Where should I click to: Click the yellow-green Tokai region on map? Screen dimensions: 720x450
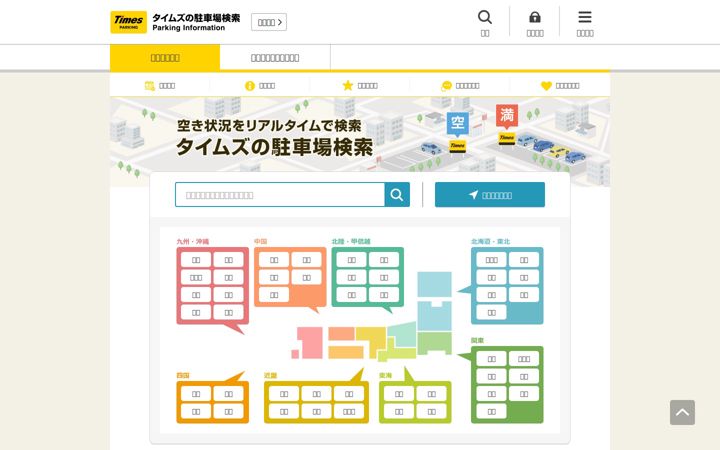tap(395, 353)
